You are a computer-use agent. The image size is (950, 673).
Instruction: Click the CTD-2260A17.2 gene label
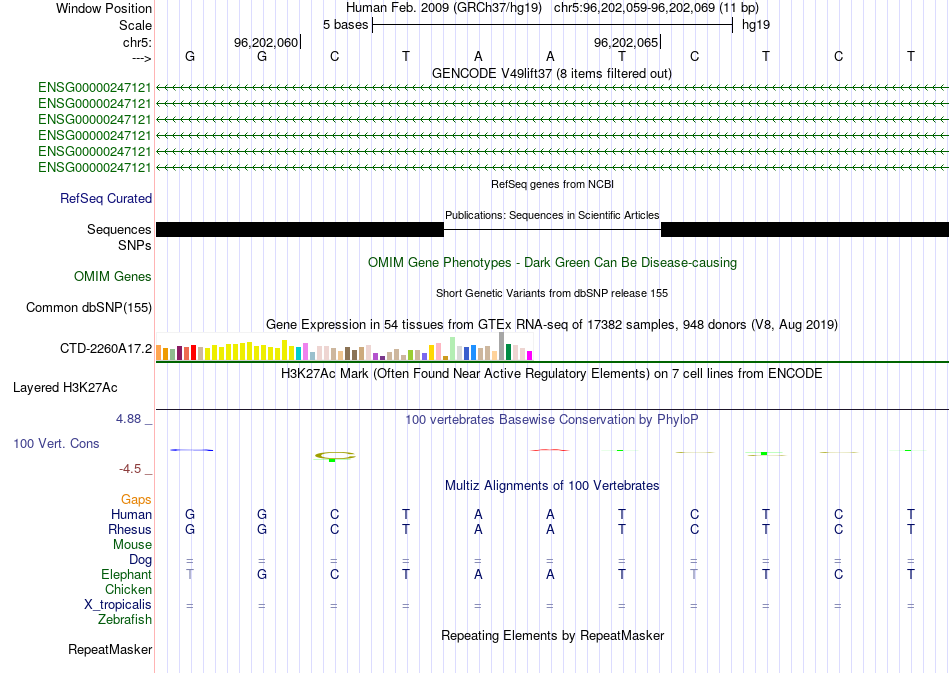(x=106, y=348)
